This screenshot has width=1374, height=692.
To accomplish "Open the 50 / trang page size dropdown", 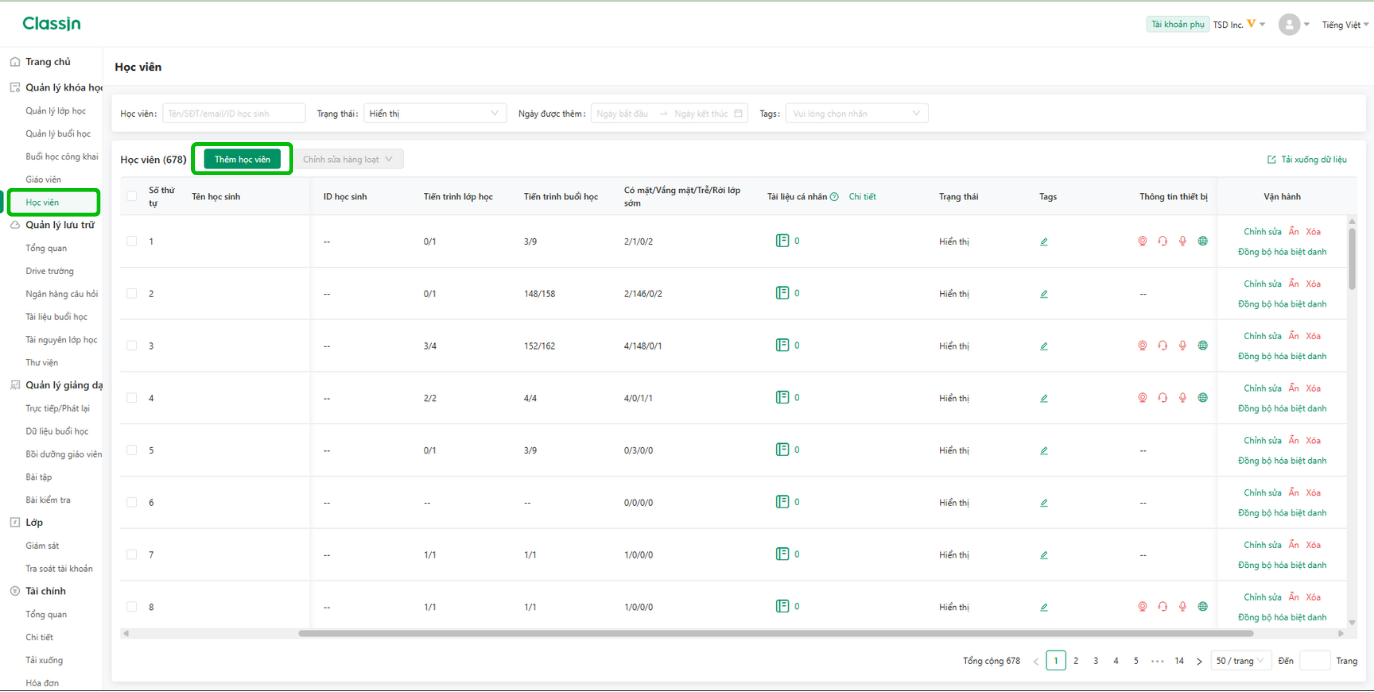I will (x=1241, y=661).
